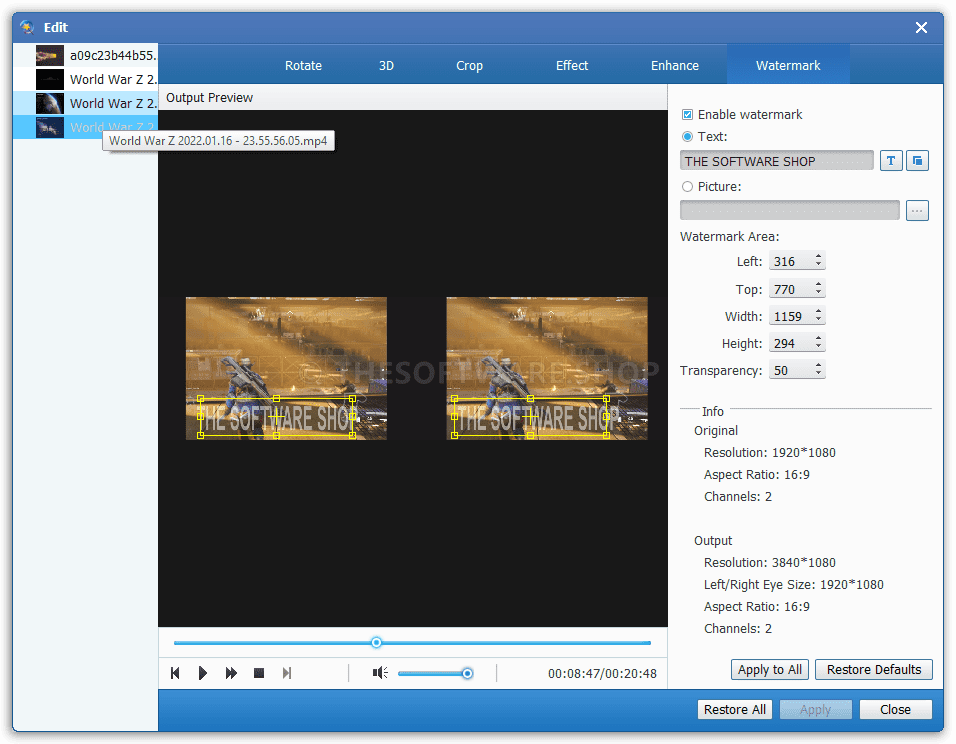This screenshot has width=956, height=744.
Task: Decrease the Left value with down arrow
Action: click(818, 265)
